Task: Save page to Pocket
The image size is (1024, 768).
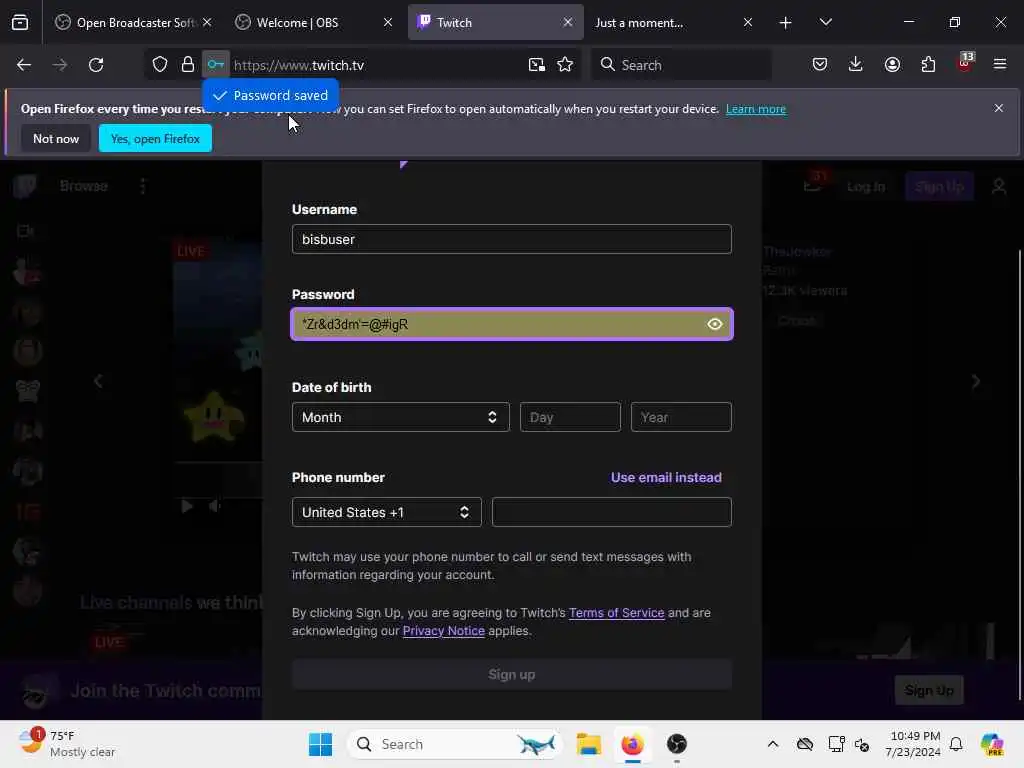Action: point(820,65)
